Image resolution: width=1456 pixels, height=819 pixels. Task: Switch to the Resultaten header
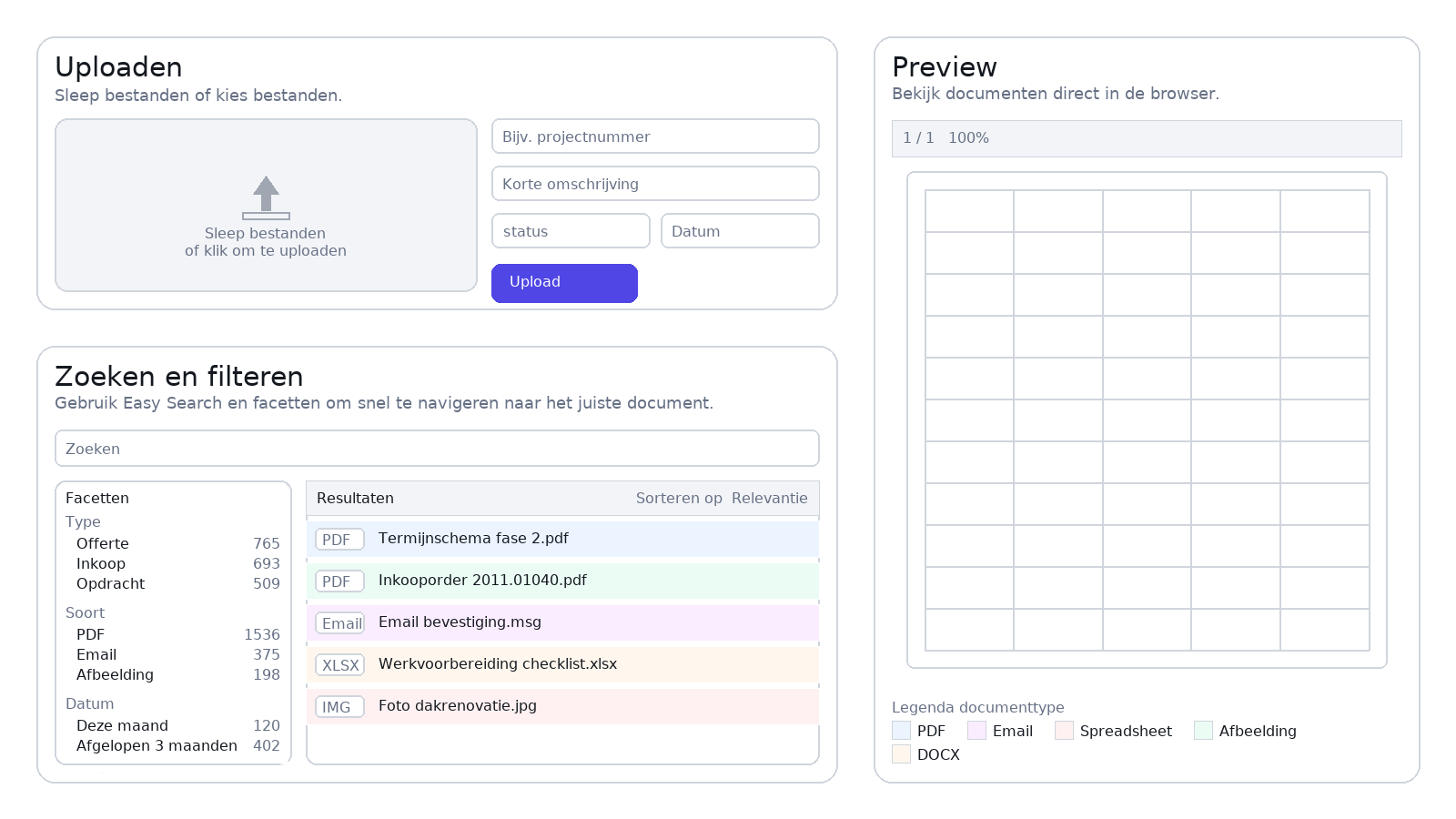pyautogui.click(x=355, y=498)
